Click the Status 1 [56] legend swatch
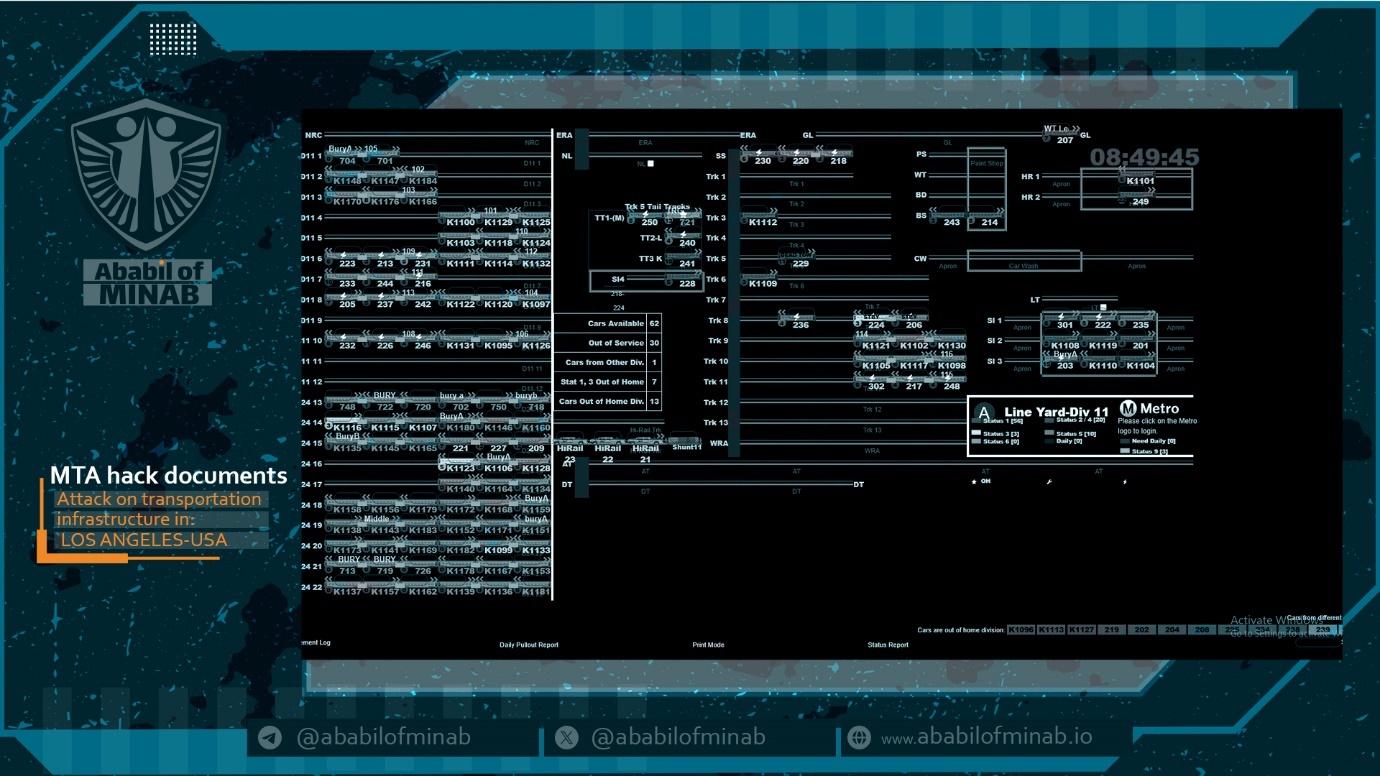The width and height of the screenshot is (1380, 776). 977,420
